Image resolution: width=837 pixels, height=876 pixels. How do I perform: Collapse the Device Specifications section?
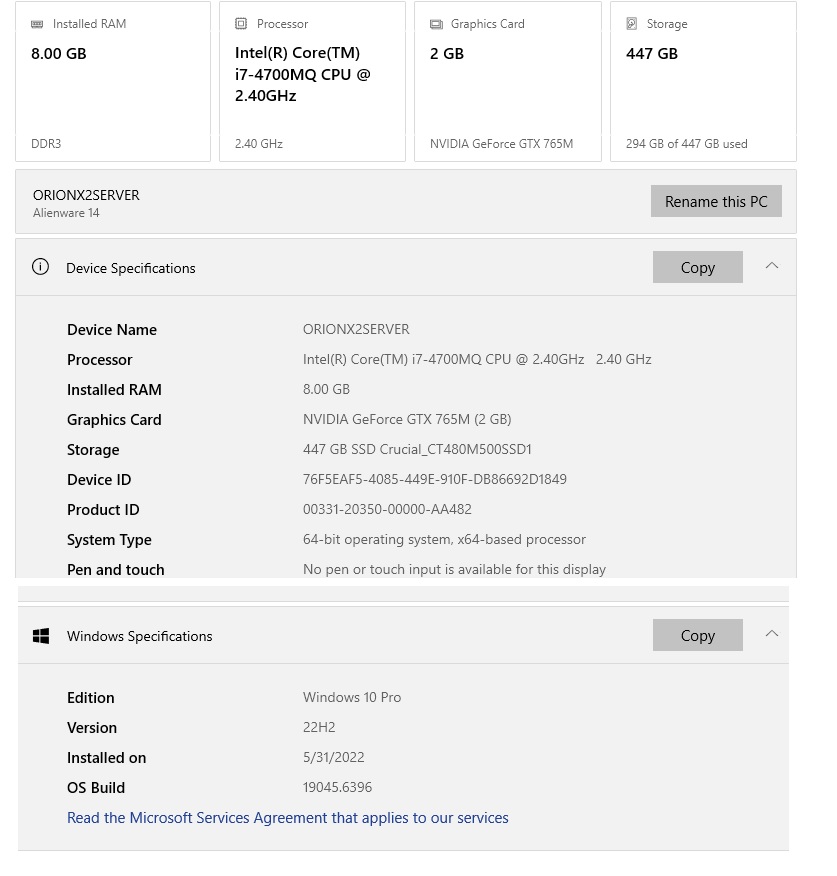[771, 266]
